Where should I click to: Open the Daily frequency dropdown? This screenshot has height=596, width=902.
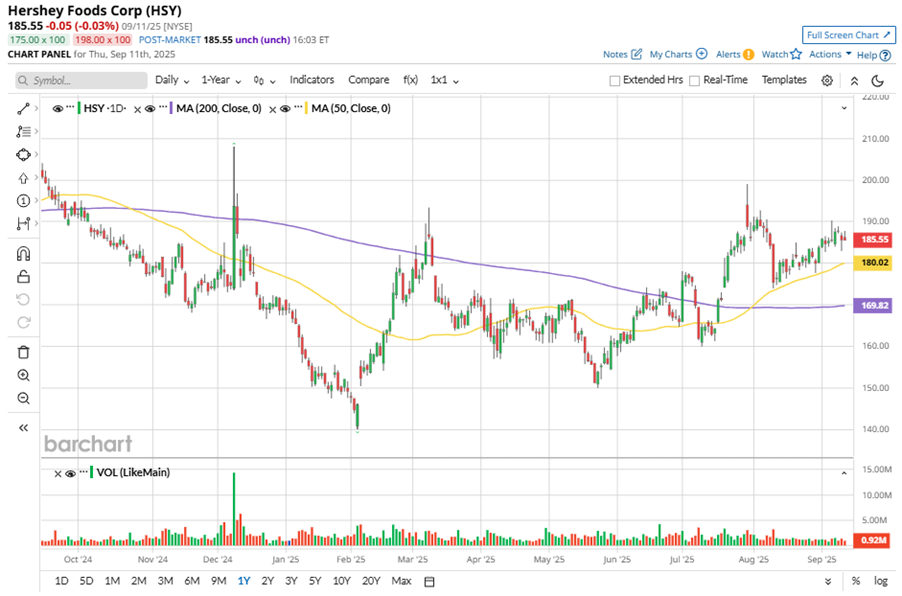point(172,80)
